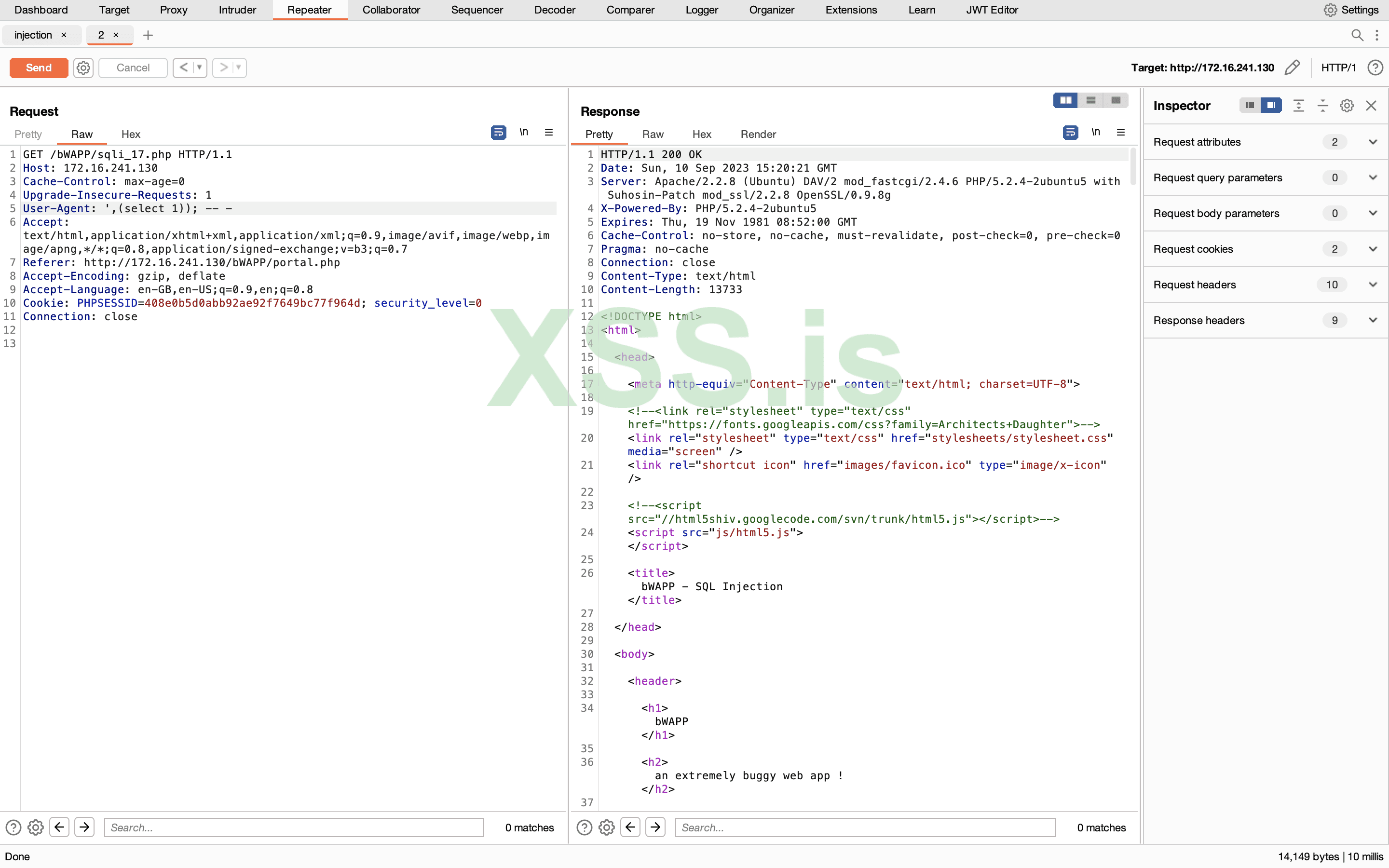The width and height of the screenshot is (1389, 868).
Task: Open the previous request history dropdown arrow
Action: pyautogui.click(x=199, y=68)
